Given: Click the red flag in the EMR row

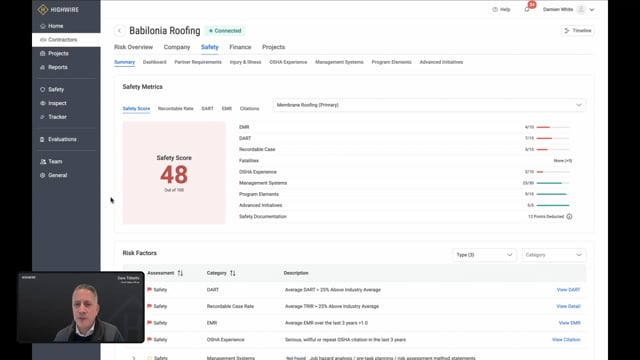Looking at the screenshot, I should (149, 322).
